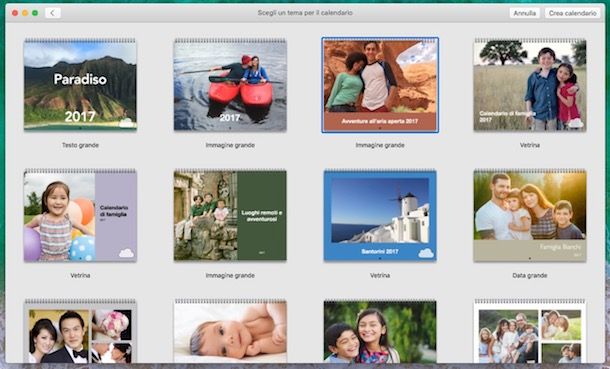Image resolution: width=610 pixels, height=369 pixels.
Task: Click Vetrina label under field siblings theme
Action: [530, 145]
